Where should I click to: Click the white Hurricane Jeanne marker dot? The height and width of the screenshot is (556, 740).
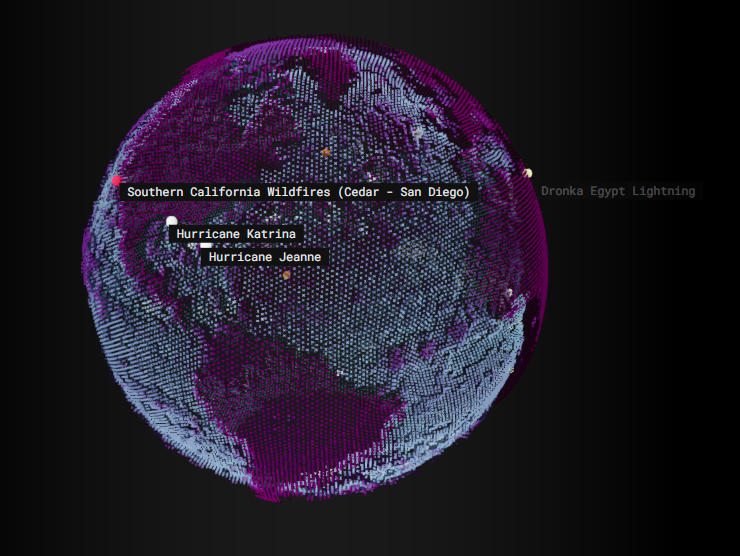[x=206, y=244]
